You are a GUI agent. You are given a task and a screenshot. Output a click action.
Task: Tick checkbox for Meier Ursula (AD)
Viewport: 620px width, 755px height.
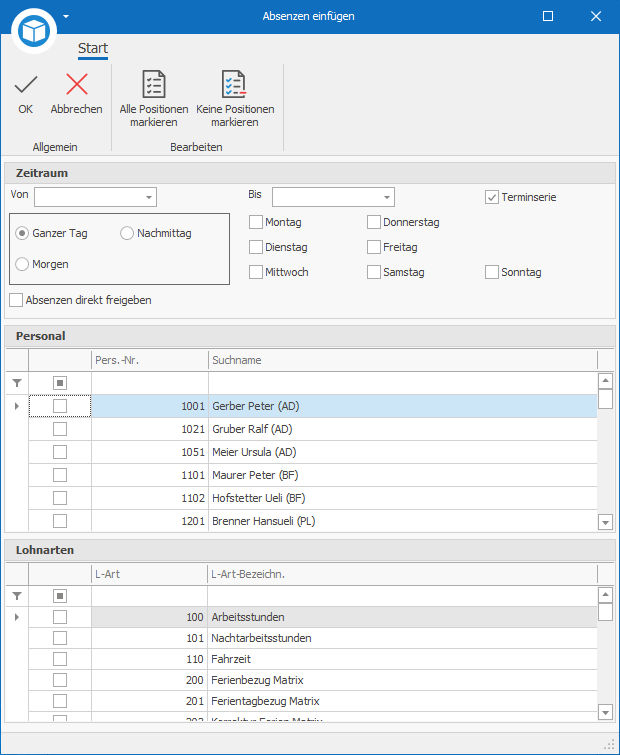click(60, 452)
